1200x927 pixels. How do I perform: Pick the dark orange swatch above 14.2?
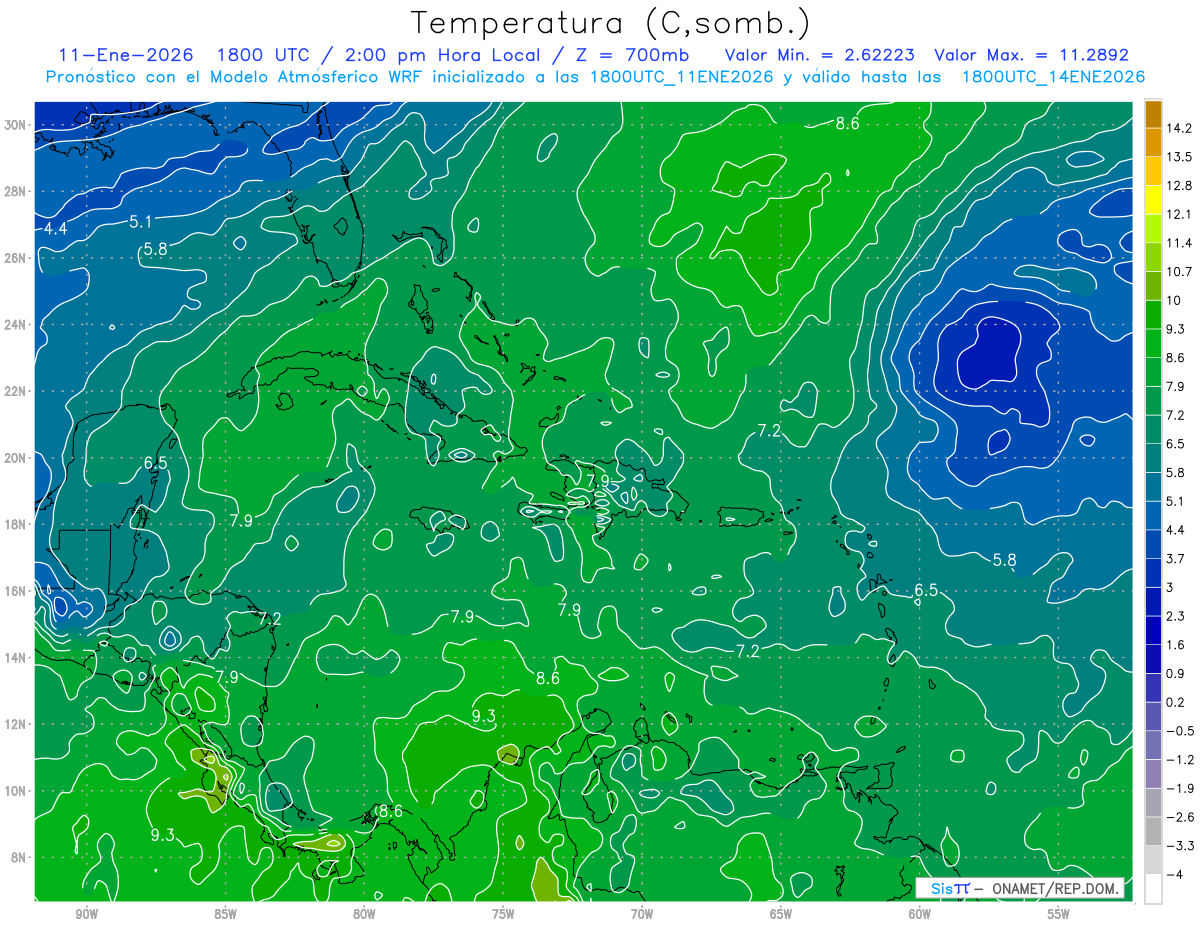click(x=1153, y=114)
